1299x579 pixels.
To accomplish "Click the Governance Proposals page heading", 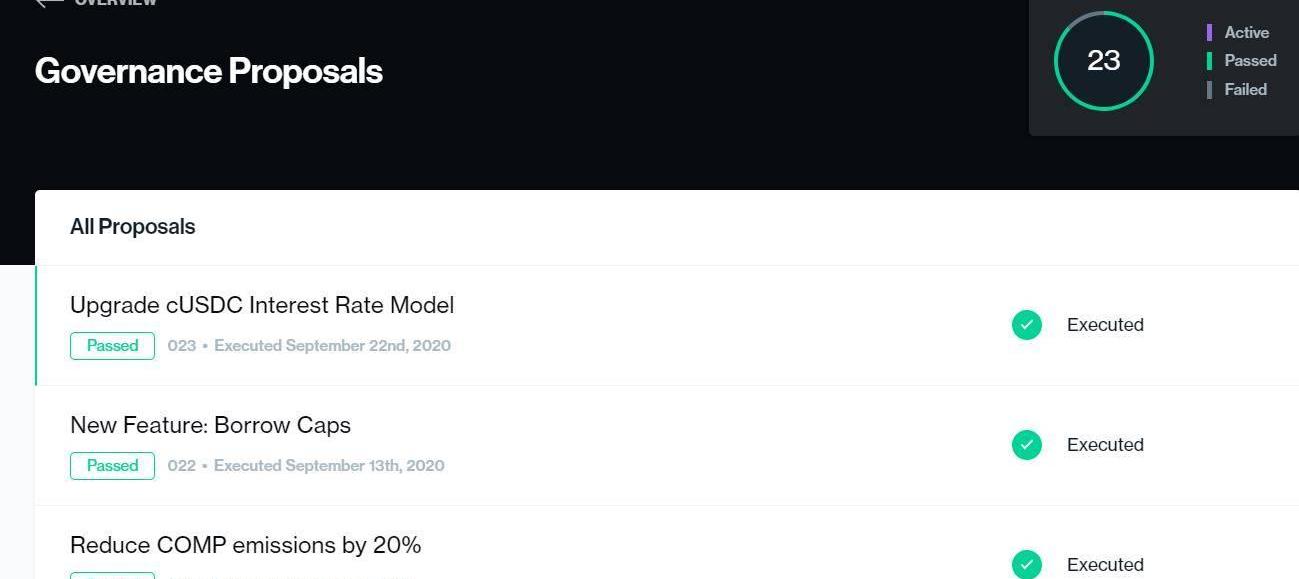I will point(208,71).
